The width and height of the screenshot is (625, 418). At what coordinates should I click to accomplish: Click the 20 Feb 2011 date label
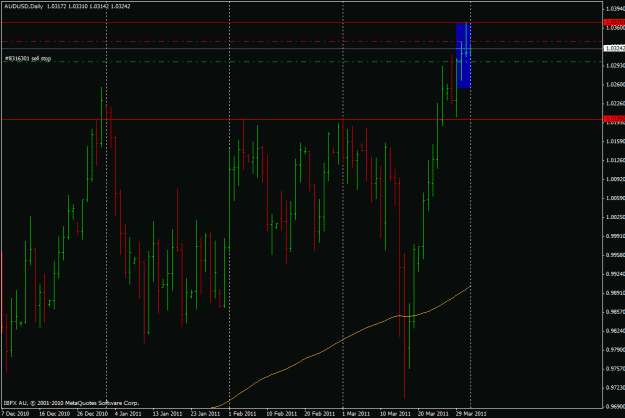[319, 414]
